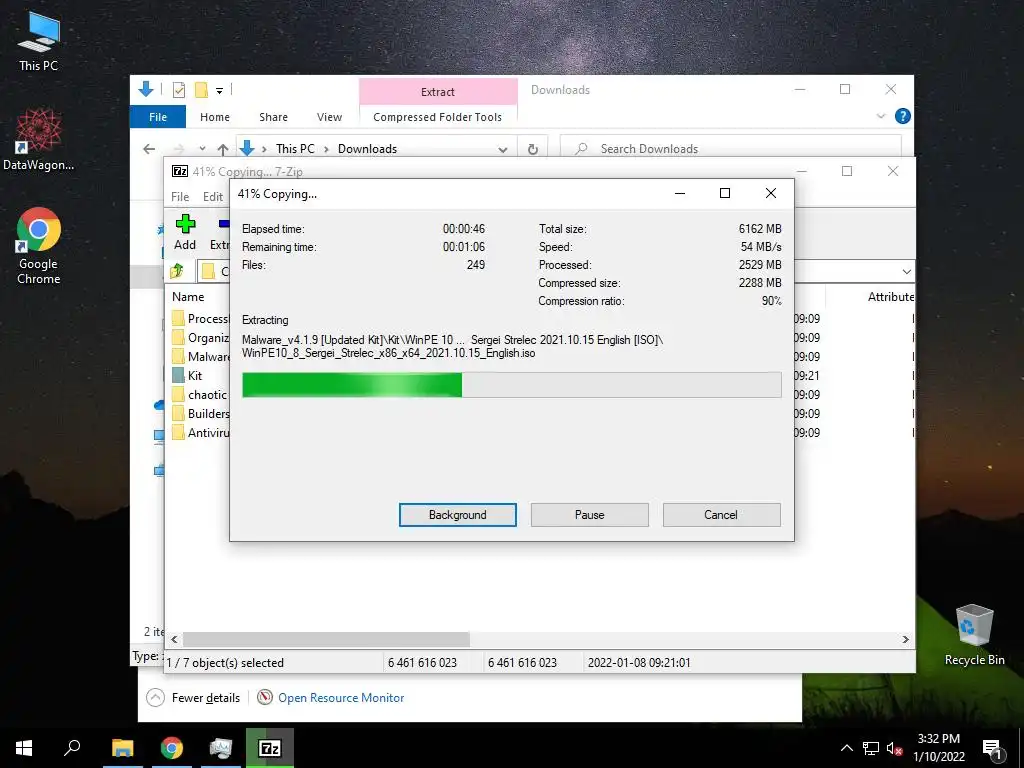Expand the Explorer ribbon chevron

(881, 116)
